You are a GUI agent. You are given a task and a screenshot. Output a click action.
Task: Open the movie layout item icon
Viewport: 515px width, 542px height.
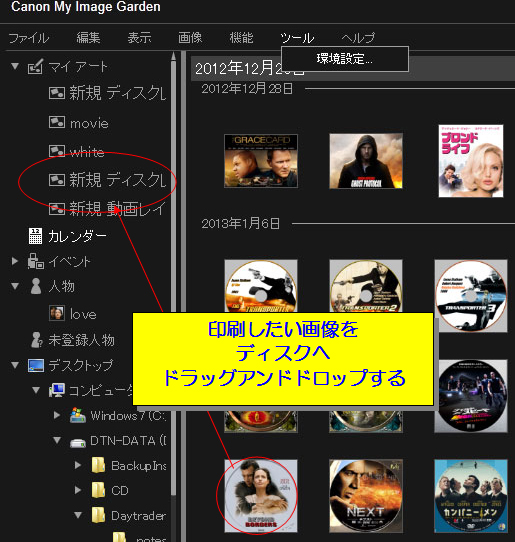click(57, 122)
